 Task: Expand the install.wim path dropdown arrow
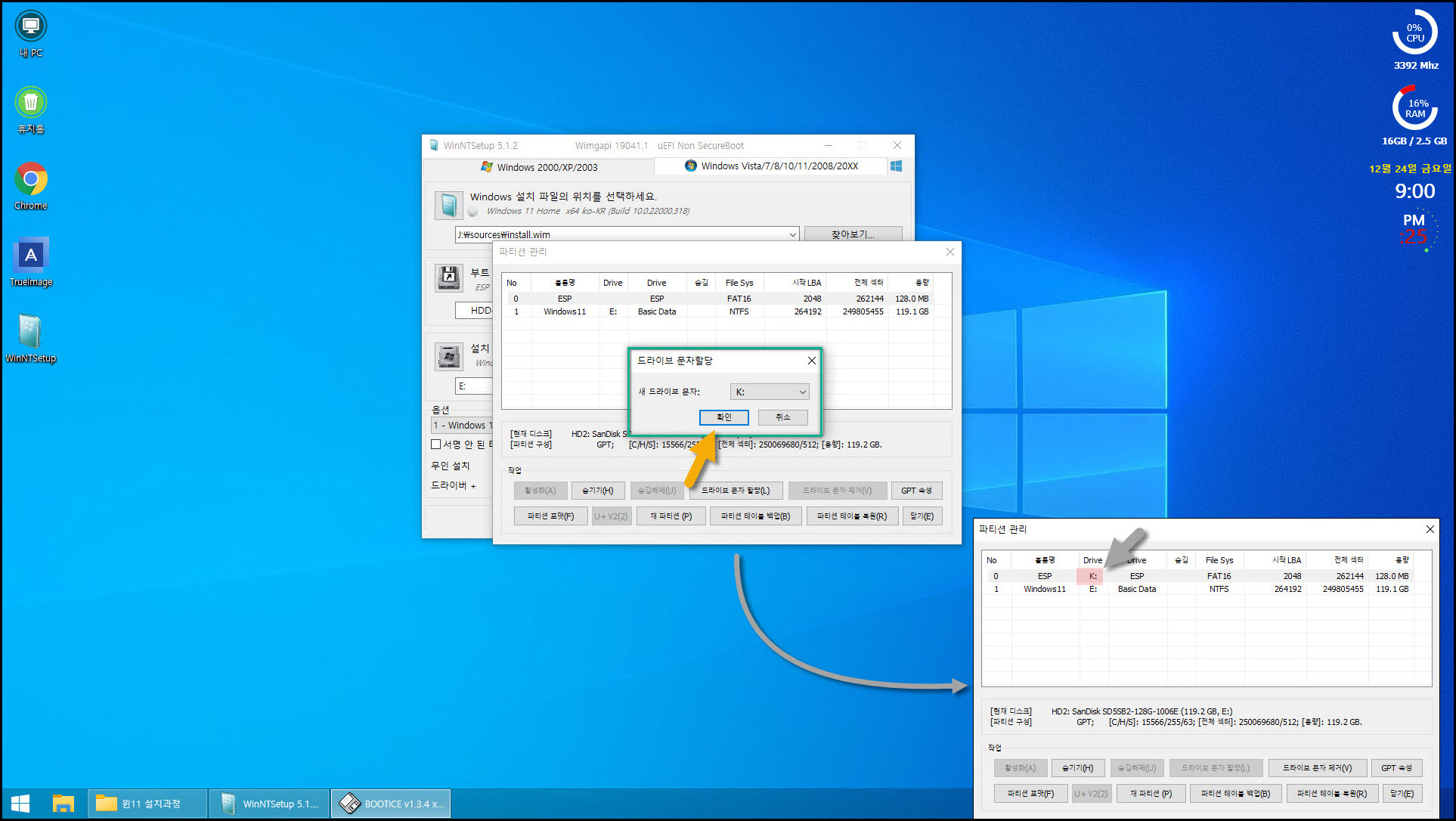pos(792,235)
